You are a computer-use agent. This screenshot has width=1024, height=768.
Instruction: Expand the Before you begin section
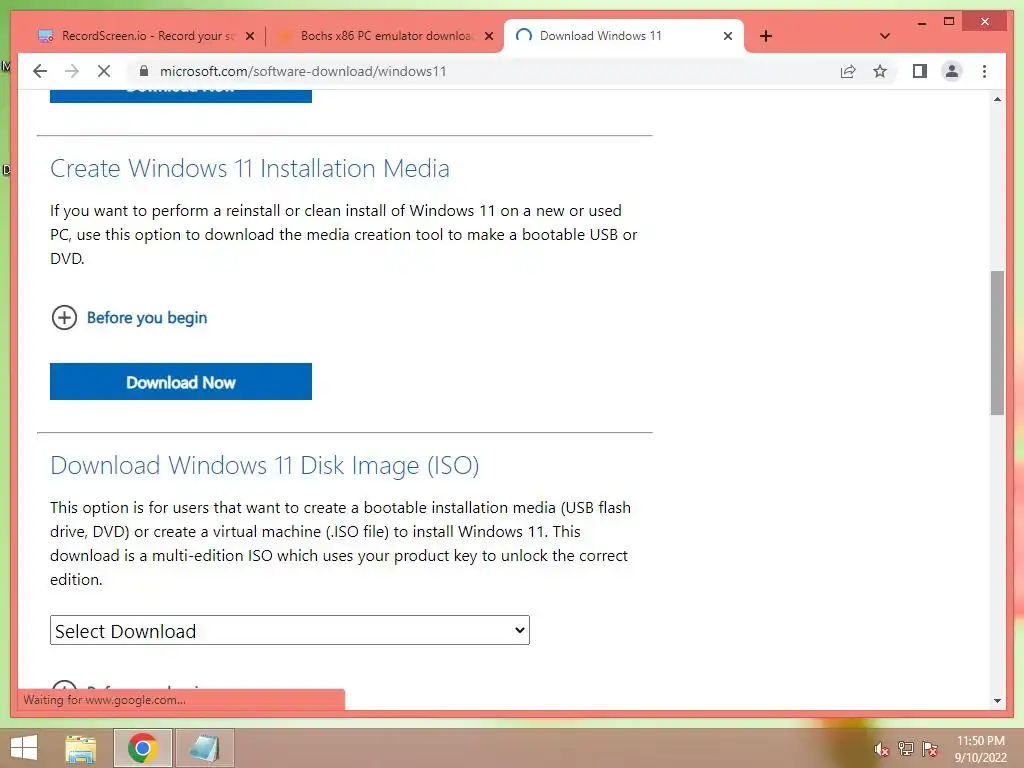(x=129, y=318)
